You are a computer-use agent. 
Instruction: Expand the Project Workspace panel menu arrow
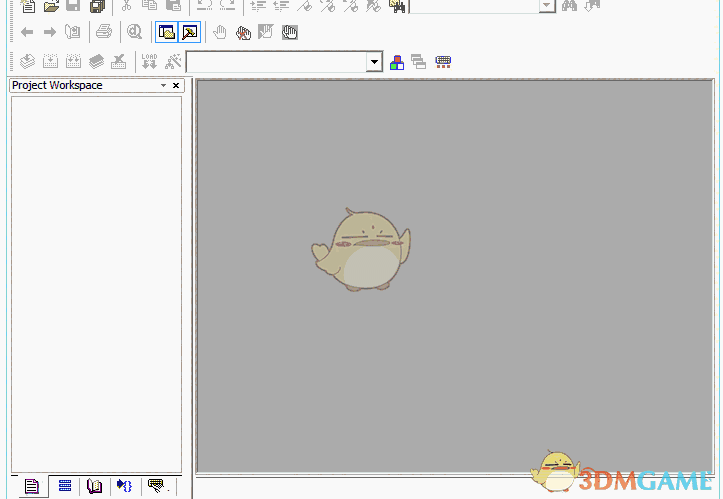[164, 86]
